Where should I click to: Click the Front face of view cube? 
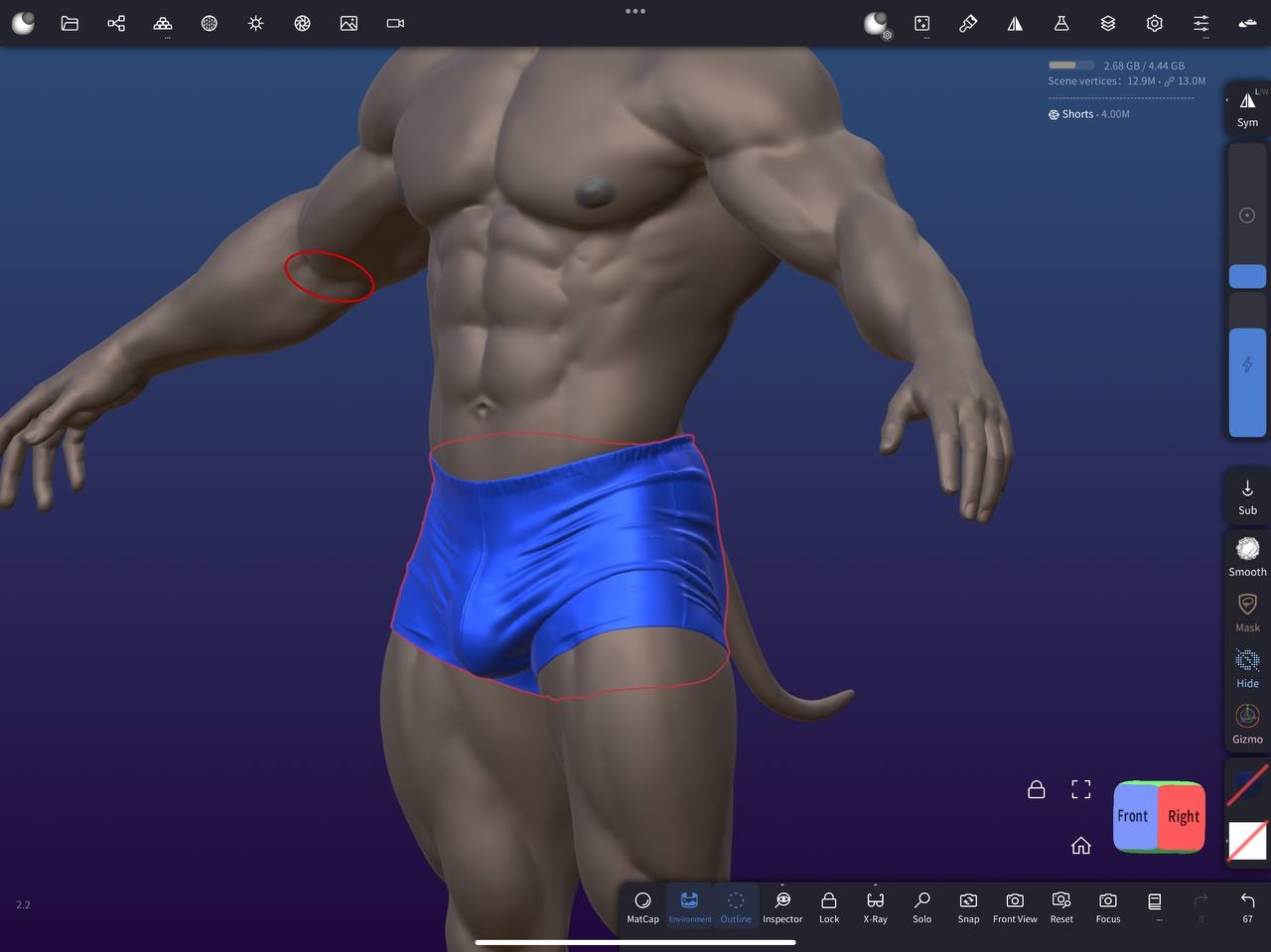(x=1134, y=816)
